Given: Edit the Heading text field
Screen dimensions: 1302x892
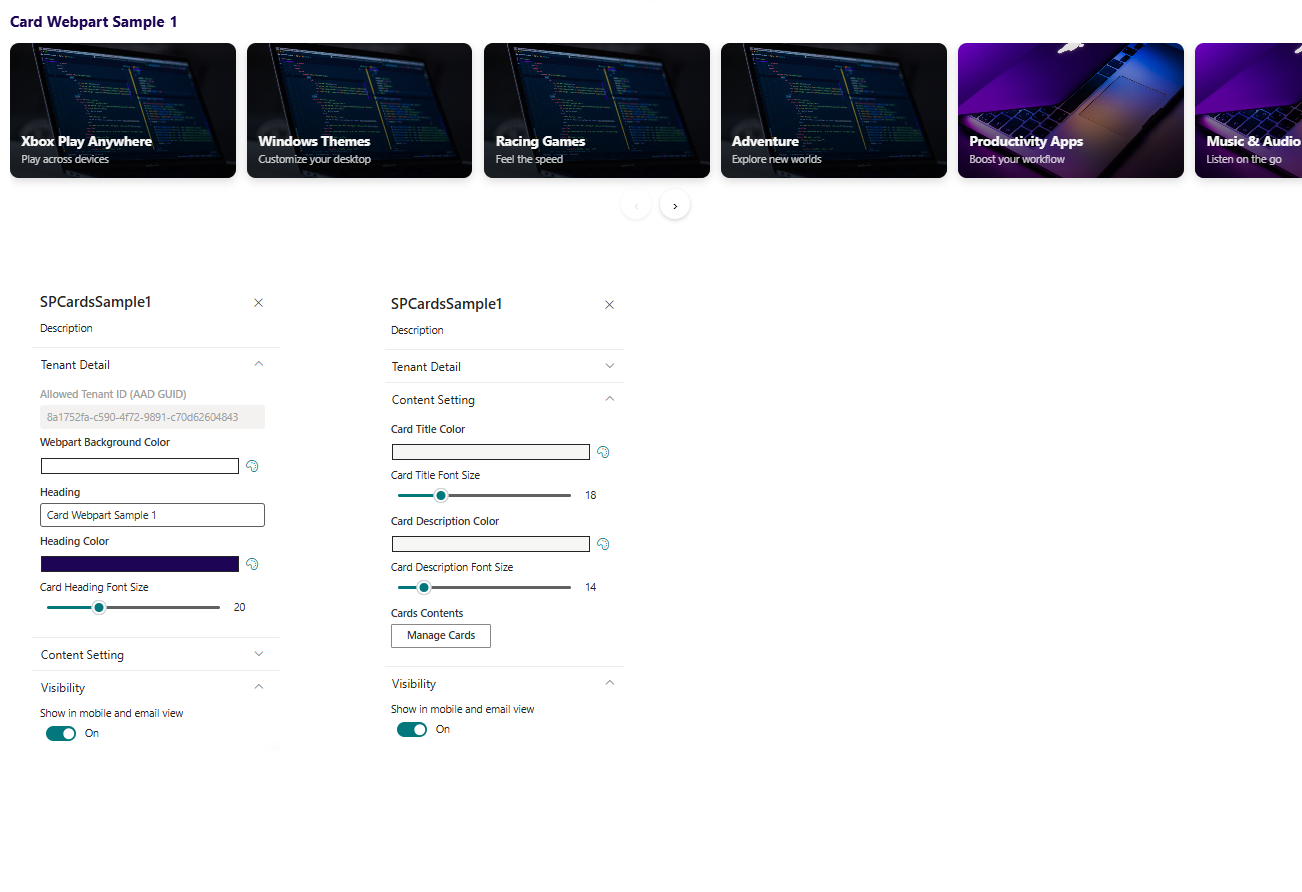Looking at the screenshot, I should [x=152, y=514].
